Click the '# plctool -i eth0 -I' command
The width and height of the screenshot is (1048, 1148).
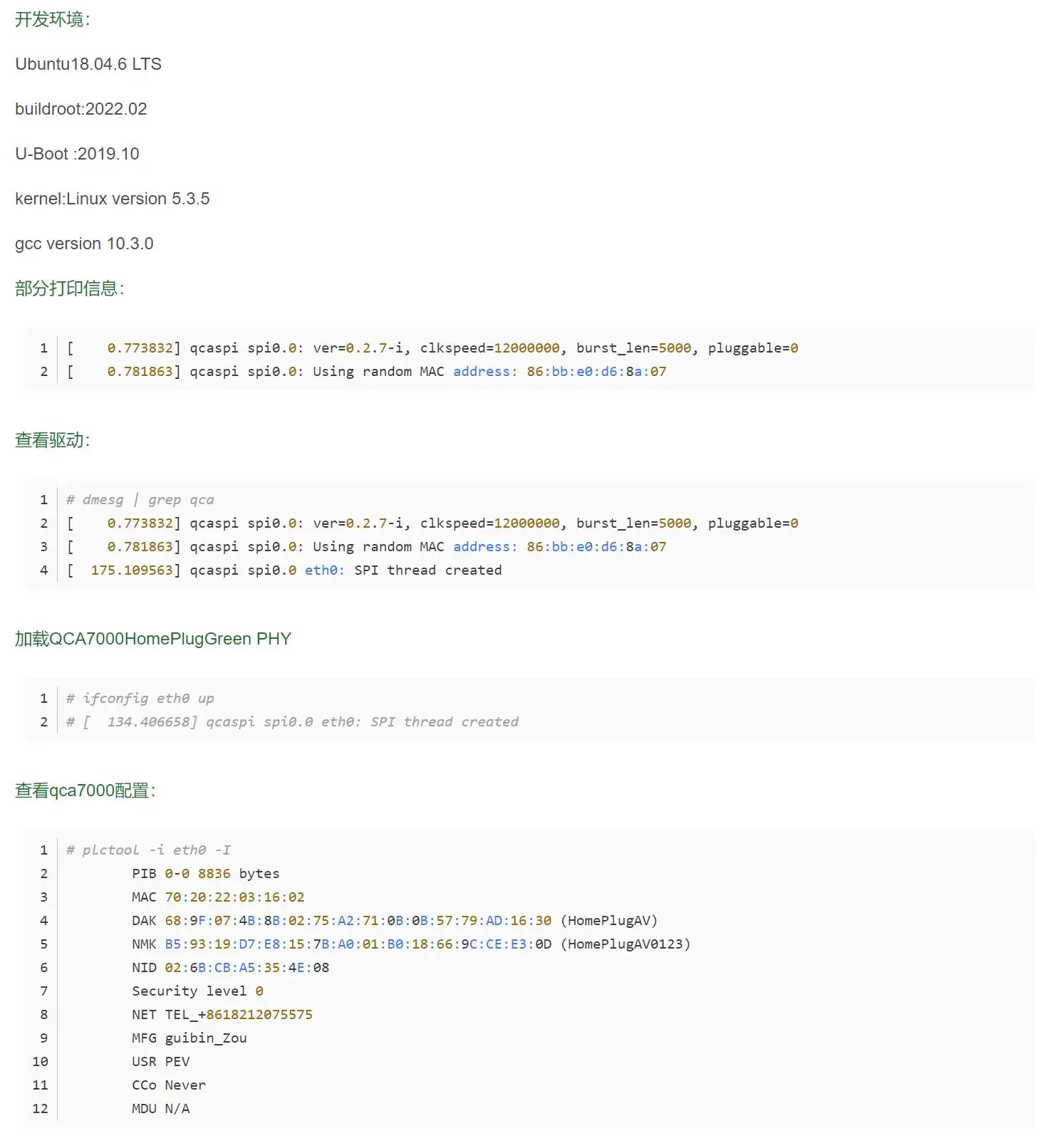click(149, 850)
